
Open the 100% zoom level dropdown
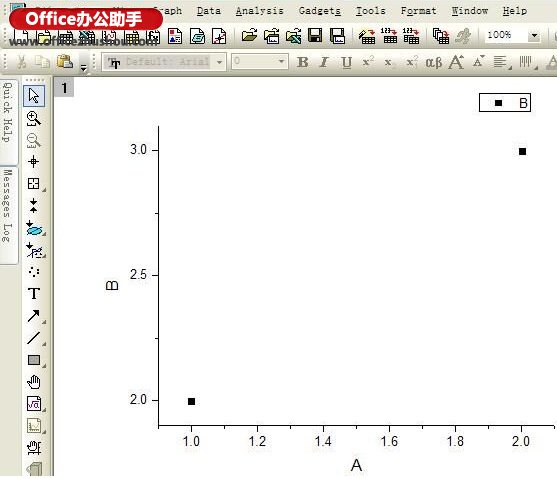pyautogui.click(x=534, y=36)
